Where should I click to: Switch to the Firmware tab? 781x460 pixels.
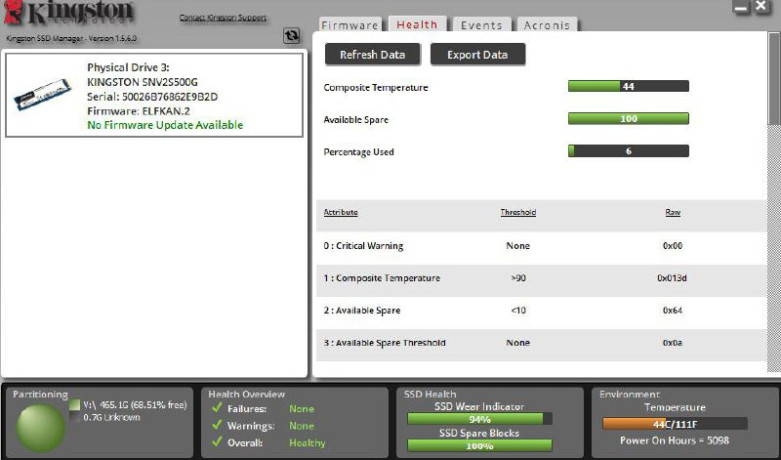pyautogui.click(x=350, y=25)
